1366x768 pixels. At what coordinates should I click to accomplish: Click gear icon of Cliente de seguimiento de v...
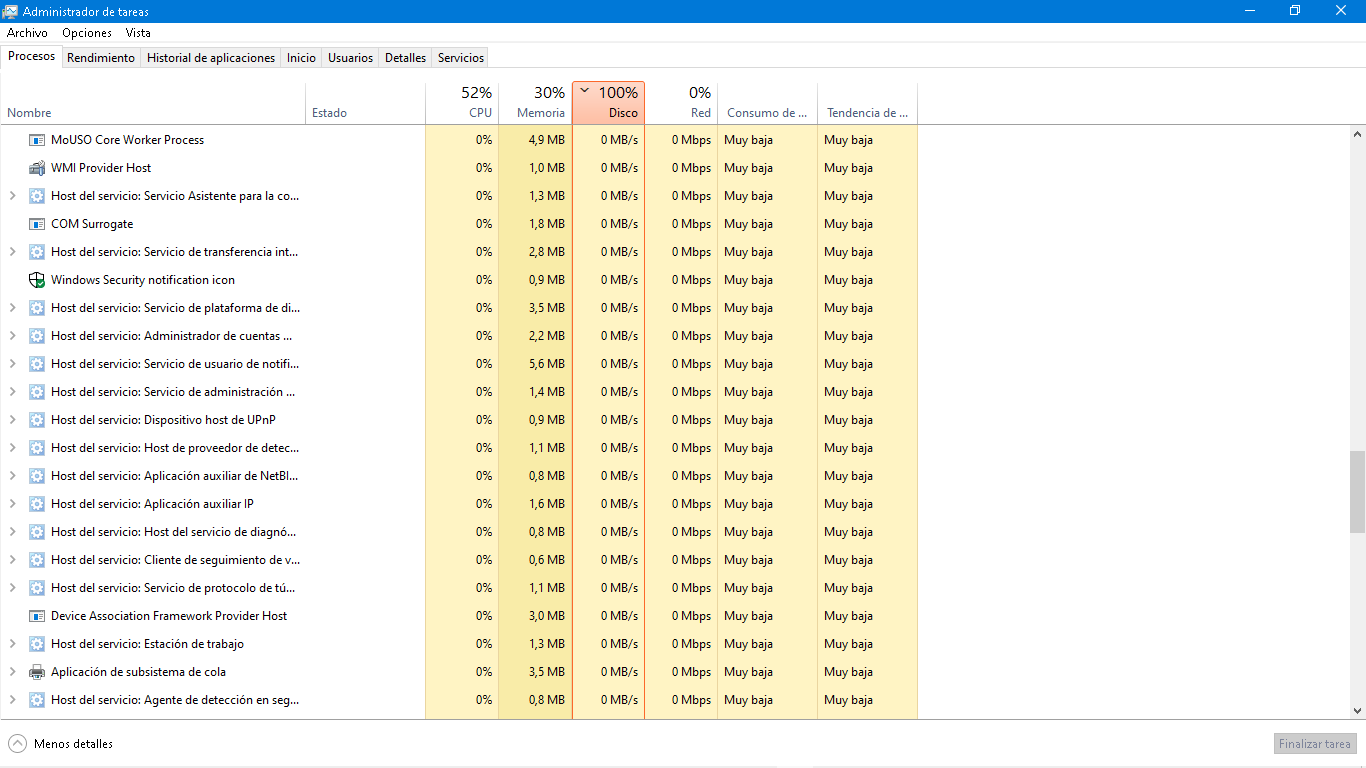coord(37,560)
